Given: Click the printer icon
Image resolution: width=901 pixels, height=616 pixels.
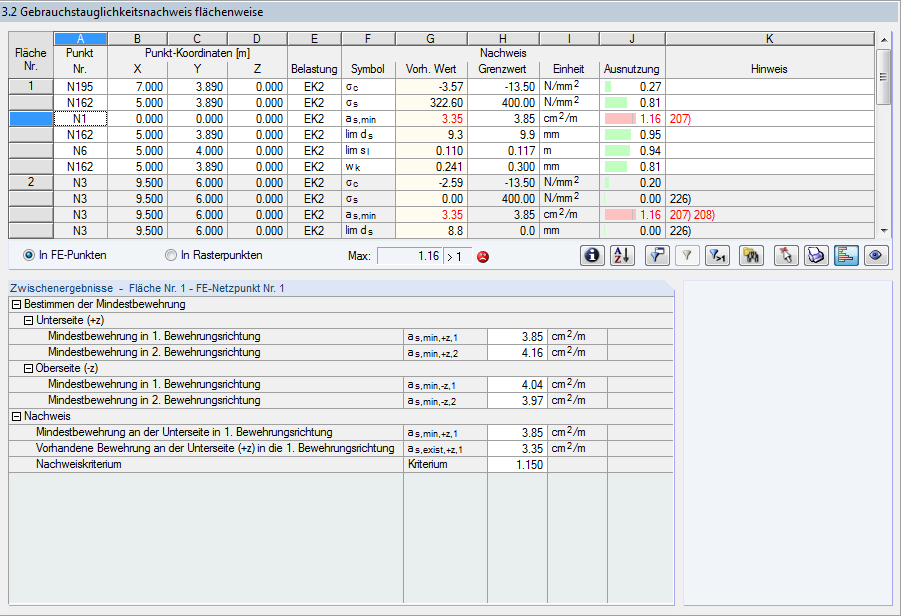Looking at the screenshot, I should tap(816, 255).
